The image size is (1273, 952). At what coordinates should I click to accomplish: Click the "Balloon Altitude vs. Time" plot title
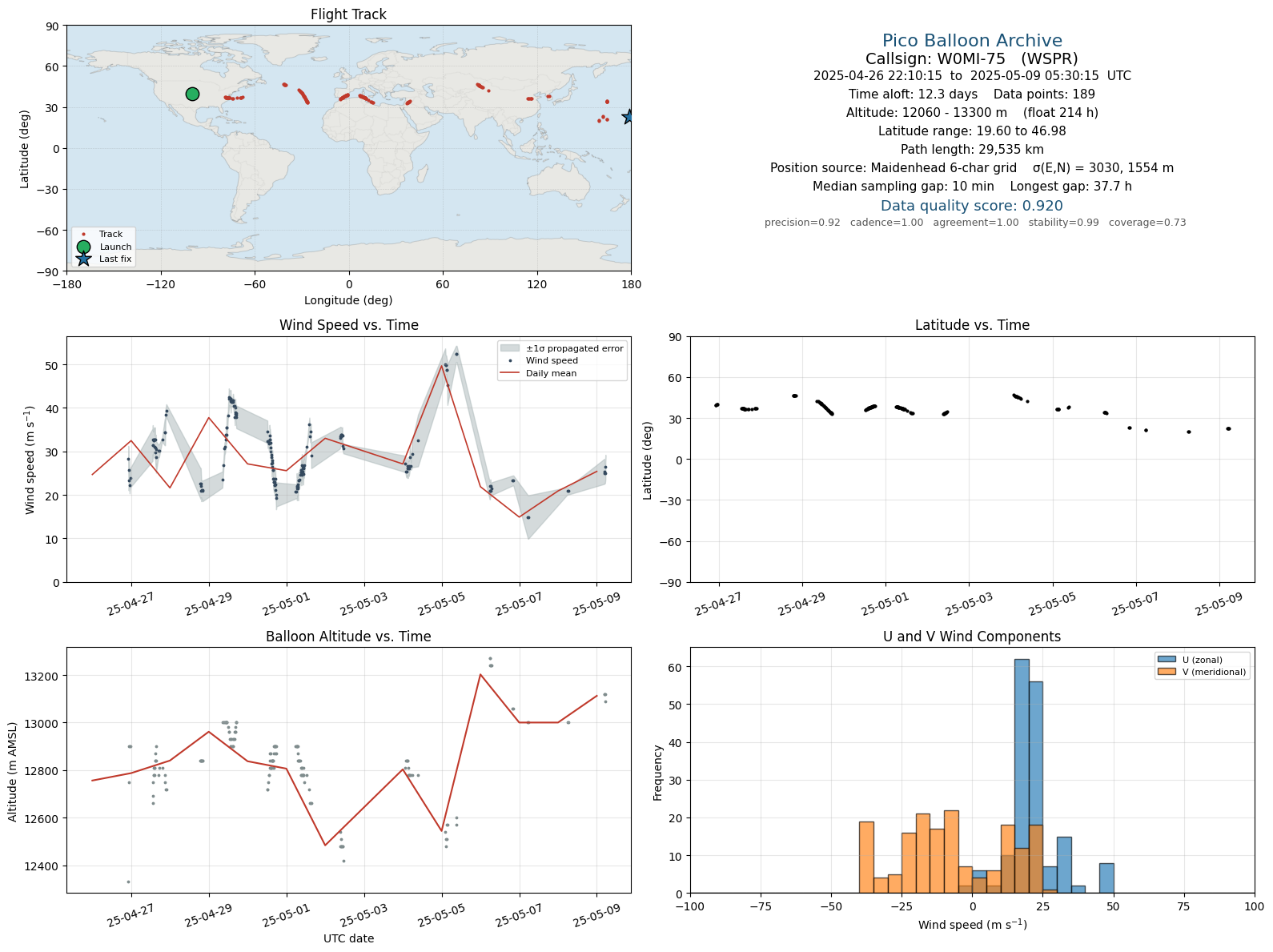[x=348, y=637]
